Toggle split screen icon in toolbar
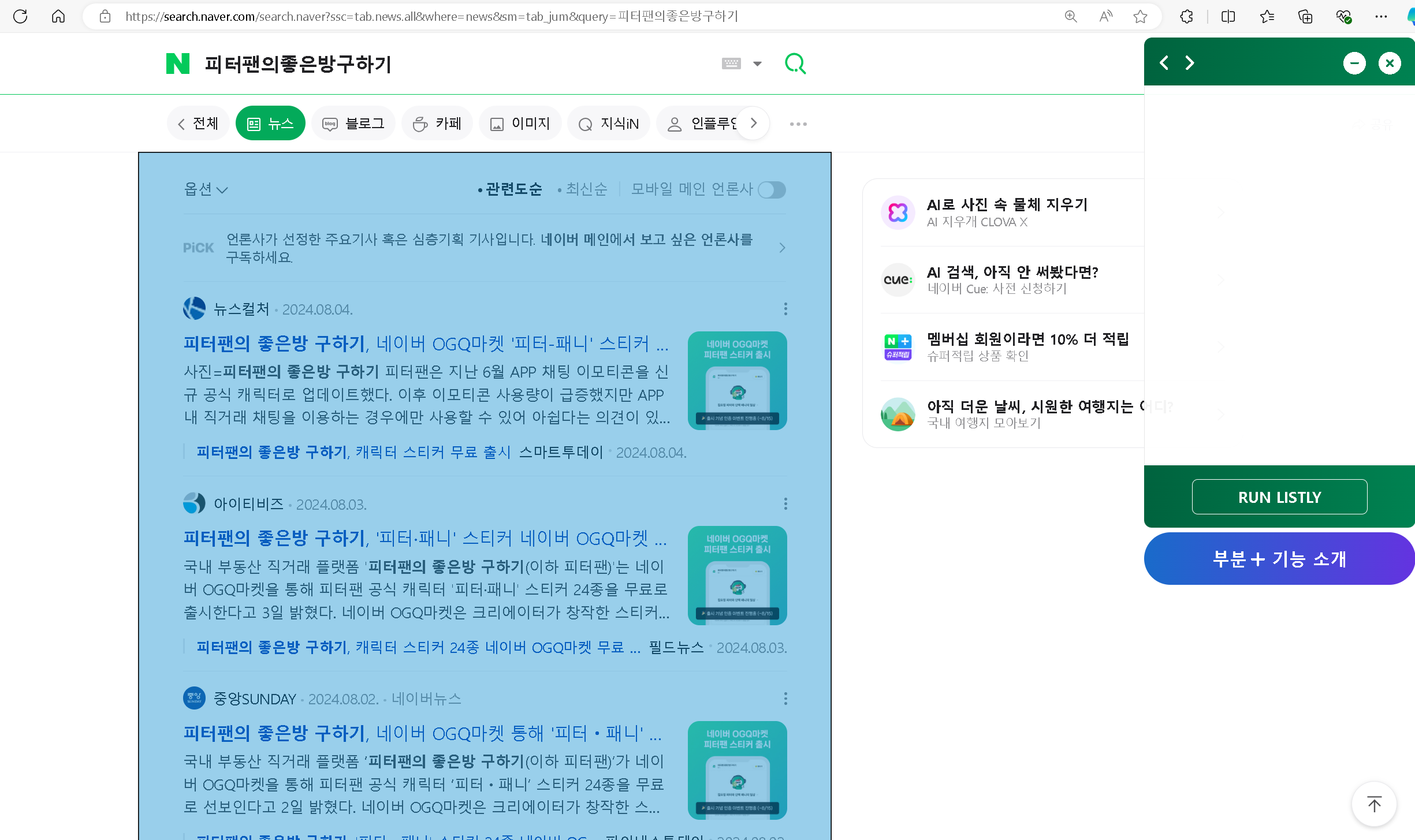Screen dimensions: 1415x840 (1228, 16)
